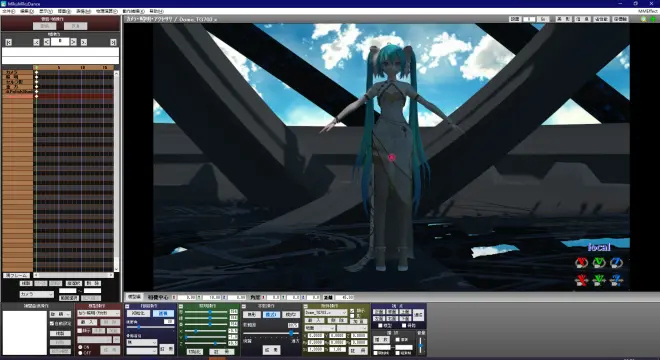Select the ON radio button
This screenshot has width=660, height=360.
80,347
